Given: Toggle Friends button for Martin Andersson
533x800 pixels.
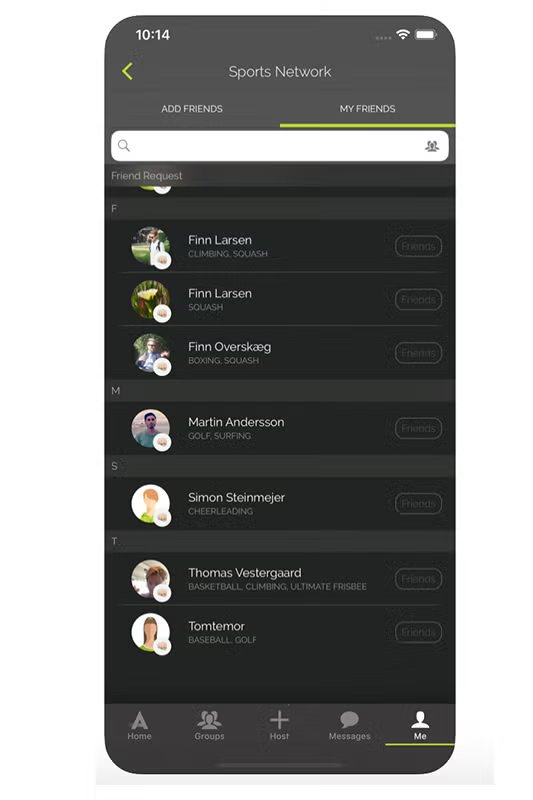Looking at the screenshot, I should [x=418, y=428].
